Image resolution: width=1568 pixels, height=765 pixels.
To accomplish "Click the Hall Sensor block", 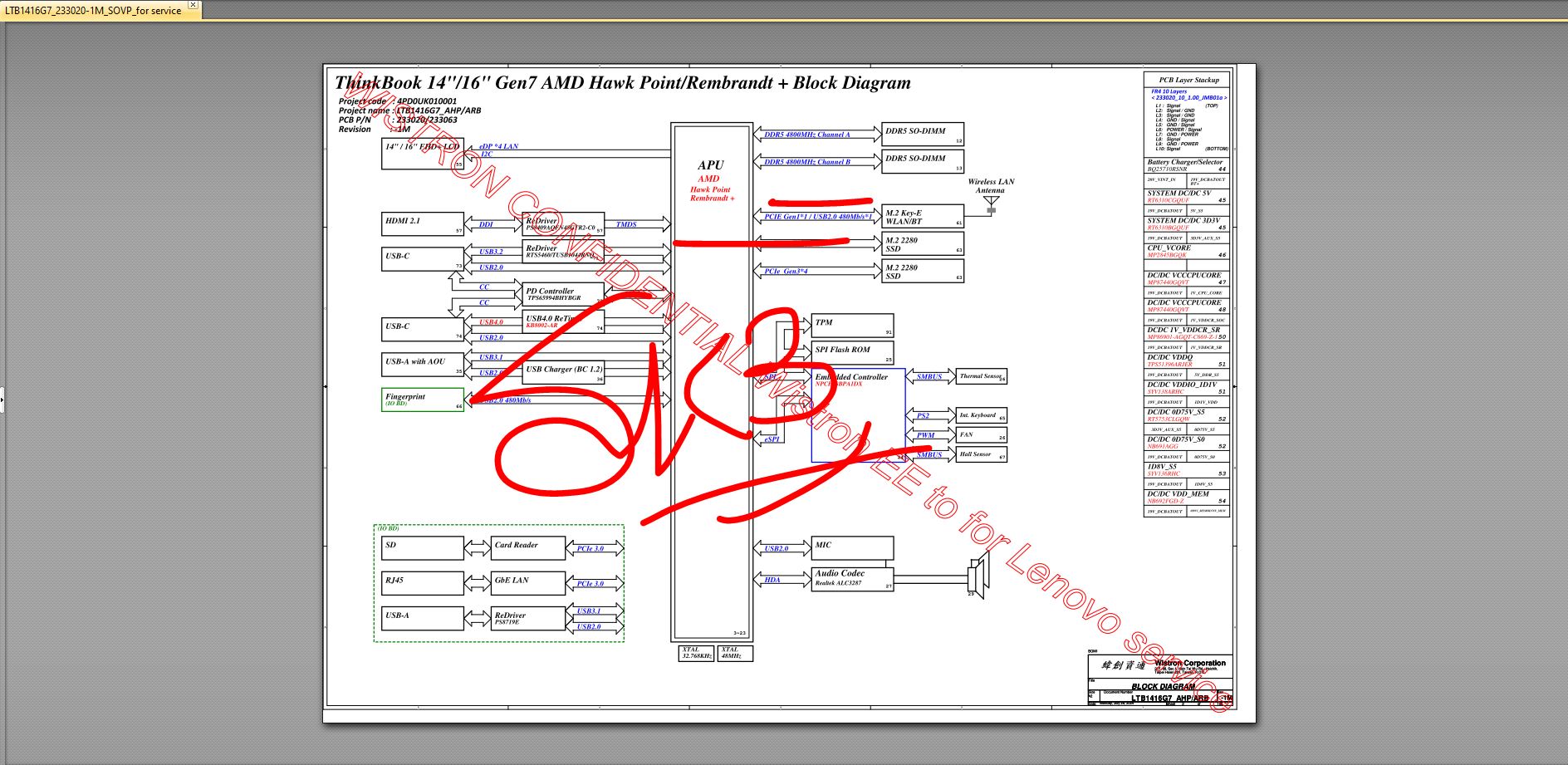I will [x=982, y=454].
